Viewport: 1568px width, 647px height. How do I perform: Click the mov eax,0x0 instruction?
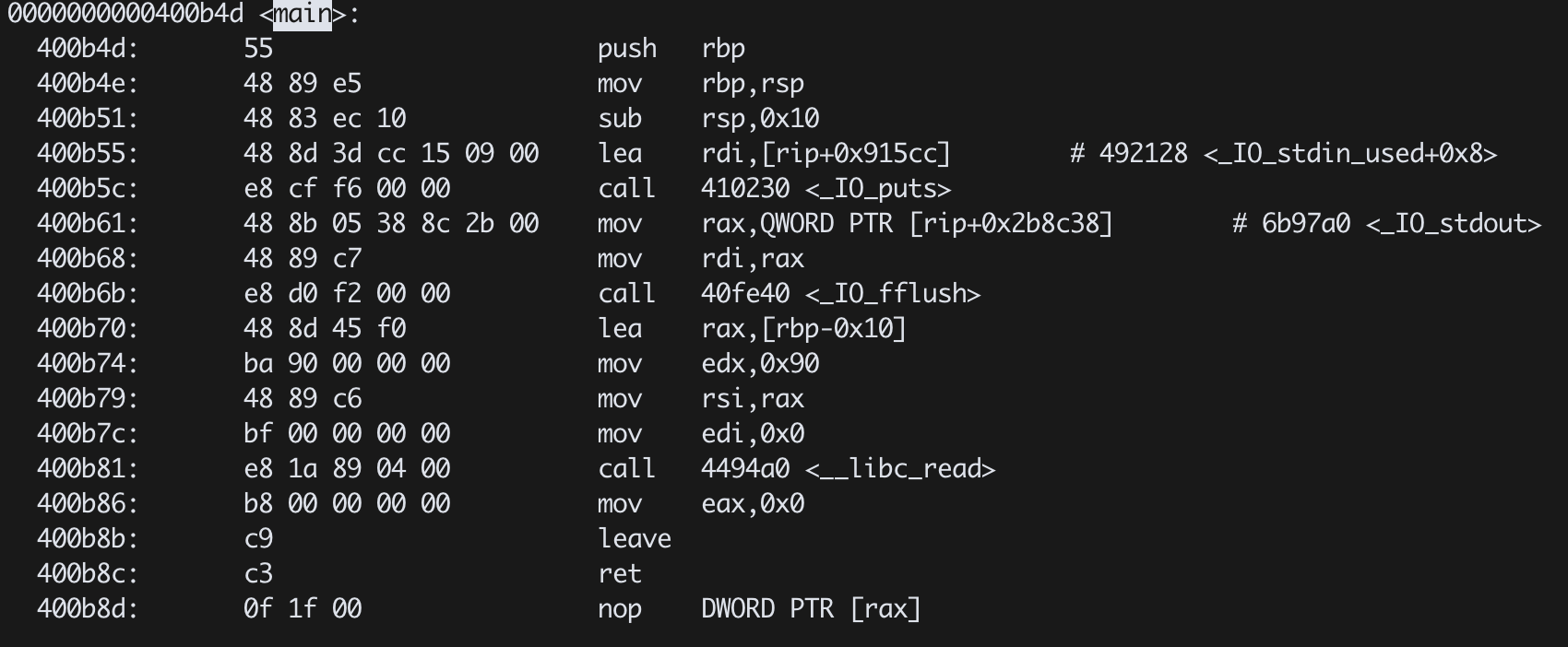(701, 504)
